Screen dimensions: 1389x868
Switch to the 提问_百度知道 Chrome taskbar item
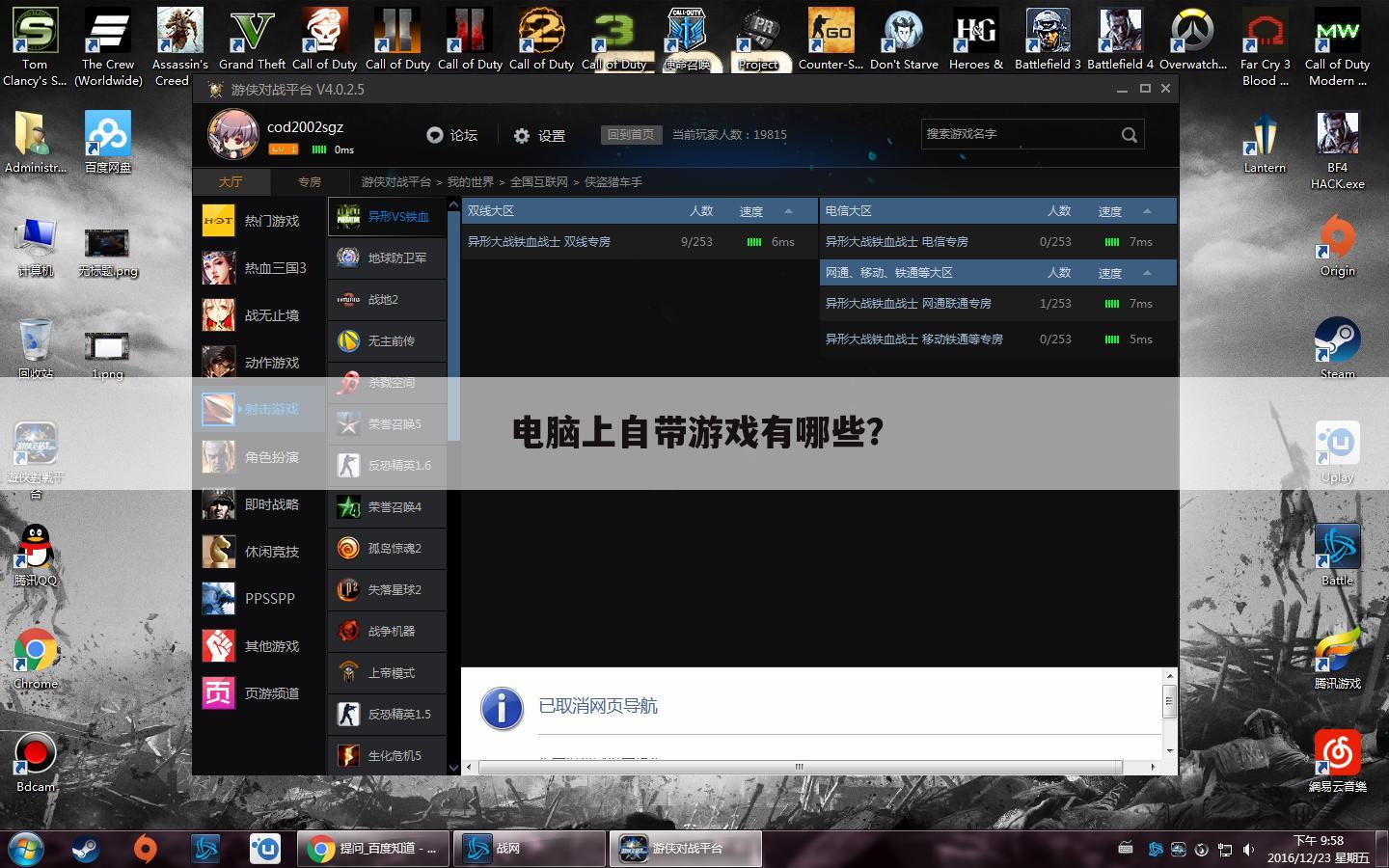click(x=372, y=849)
